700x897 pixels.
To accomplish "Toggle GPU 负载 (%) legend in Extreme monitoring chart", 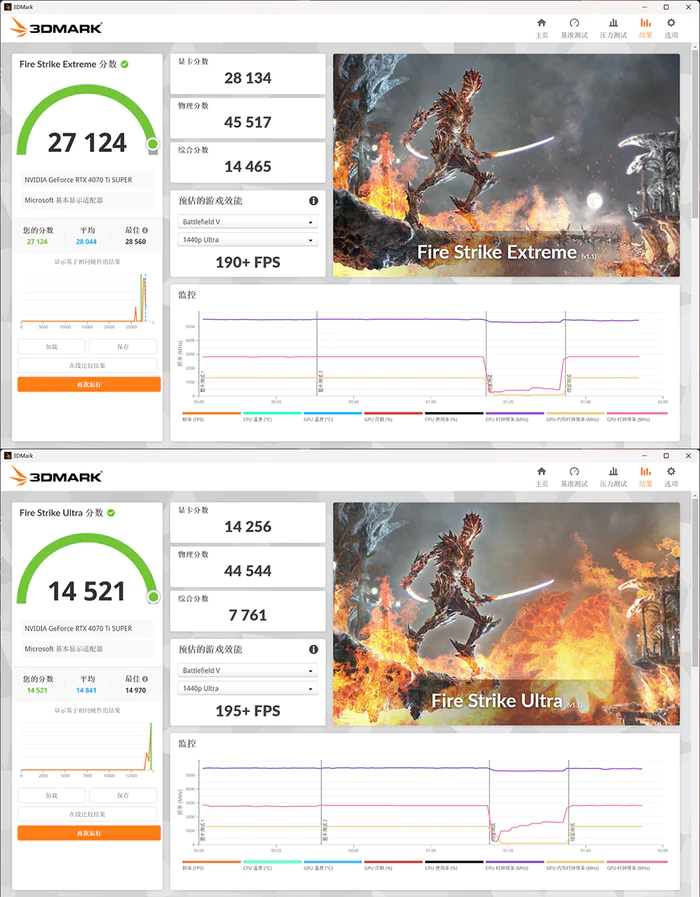I will tap(393, 416).
